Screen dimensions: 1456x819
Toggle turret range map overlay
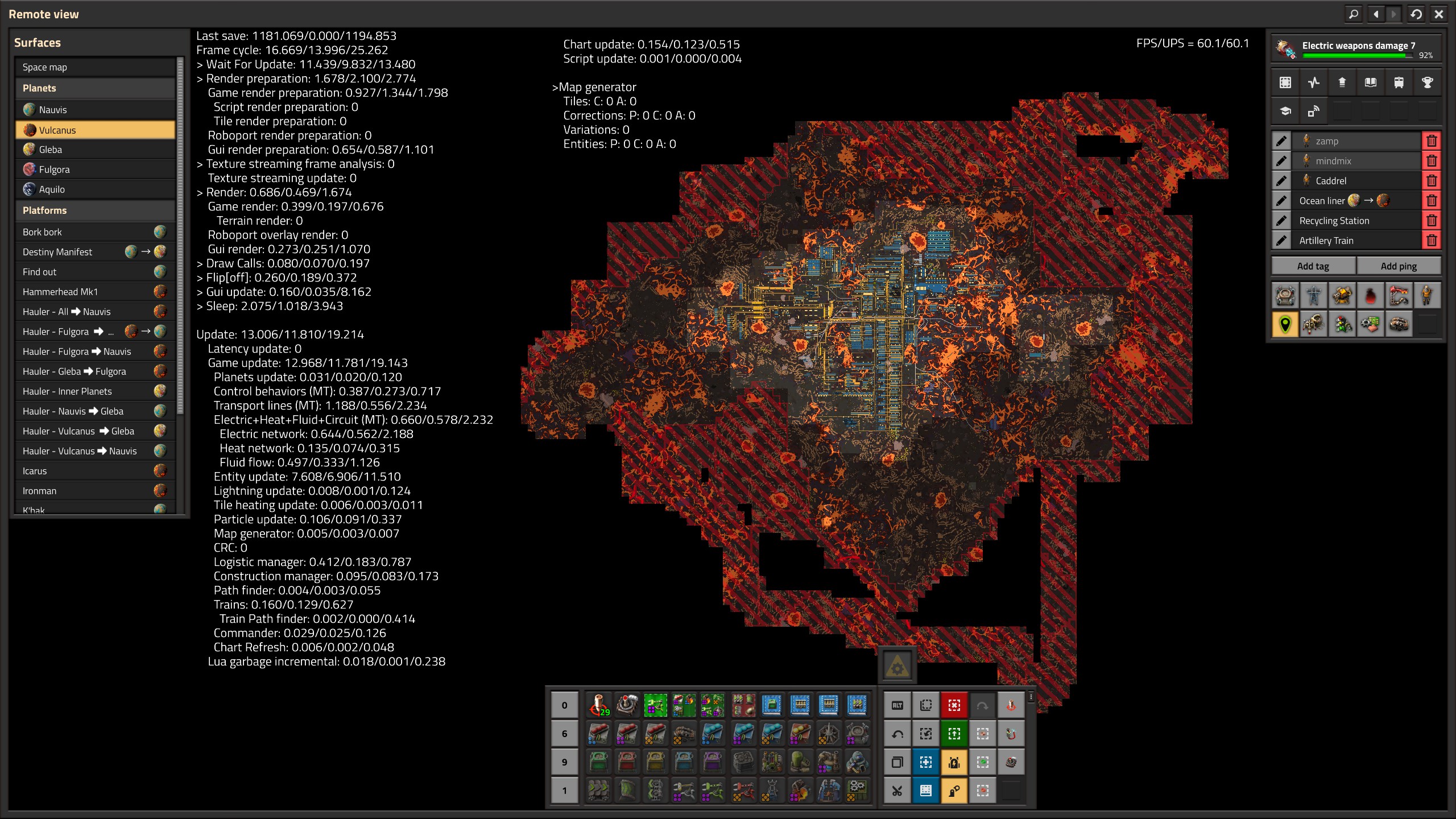(x=1342, y=296)
